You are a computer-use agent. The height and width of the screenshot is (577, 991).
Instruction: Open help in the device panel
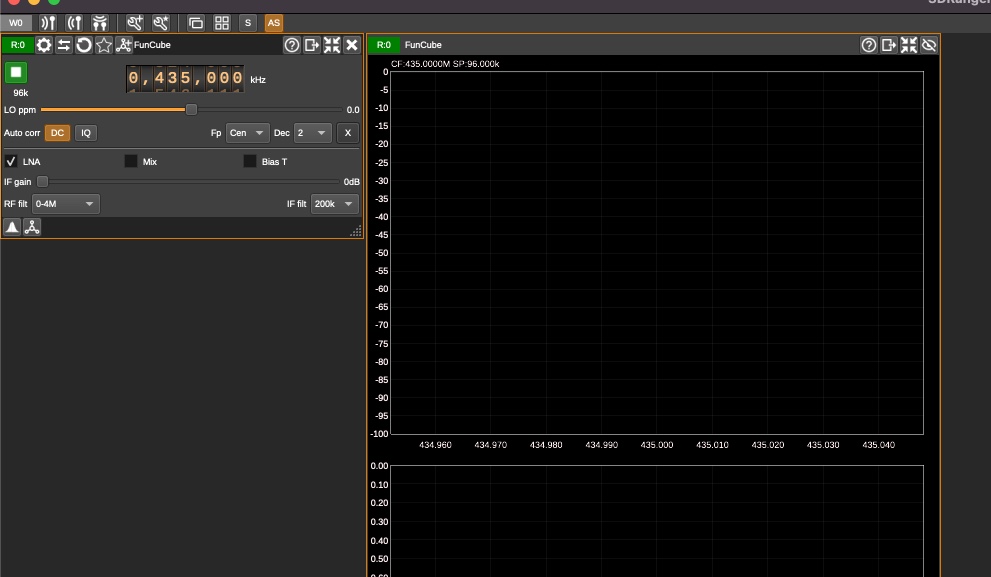point(291,45)
